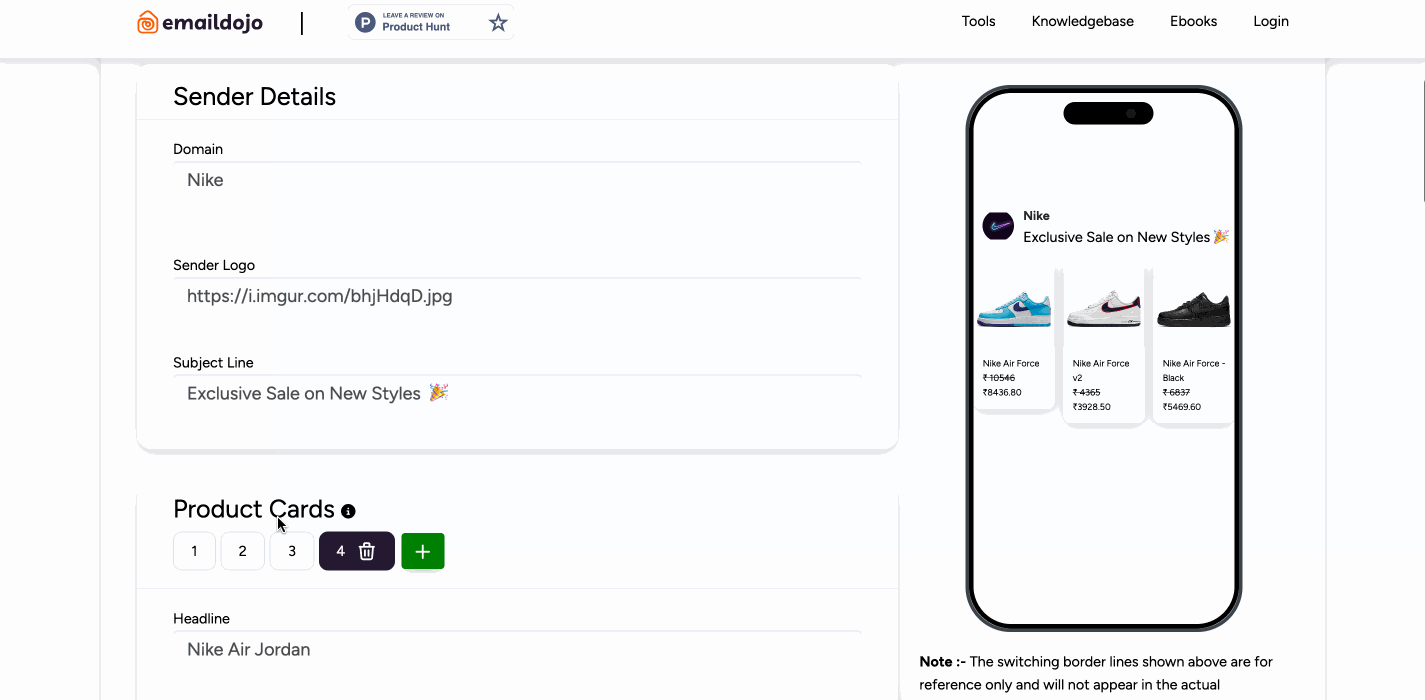
Task: Edit the Domain field containing Nike
Action: [517, 181]
